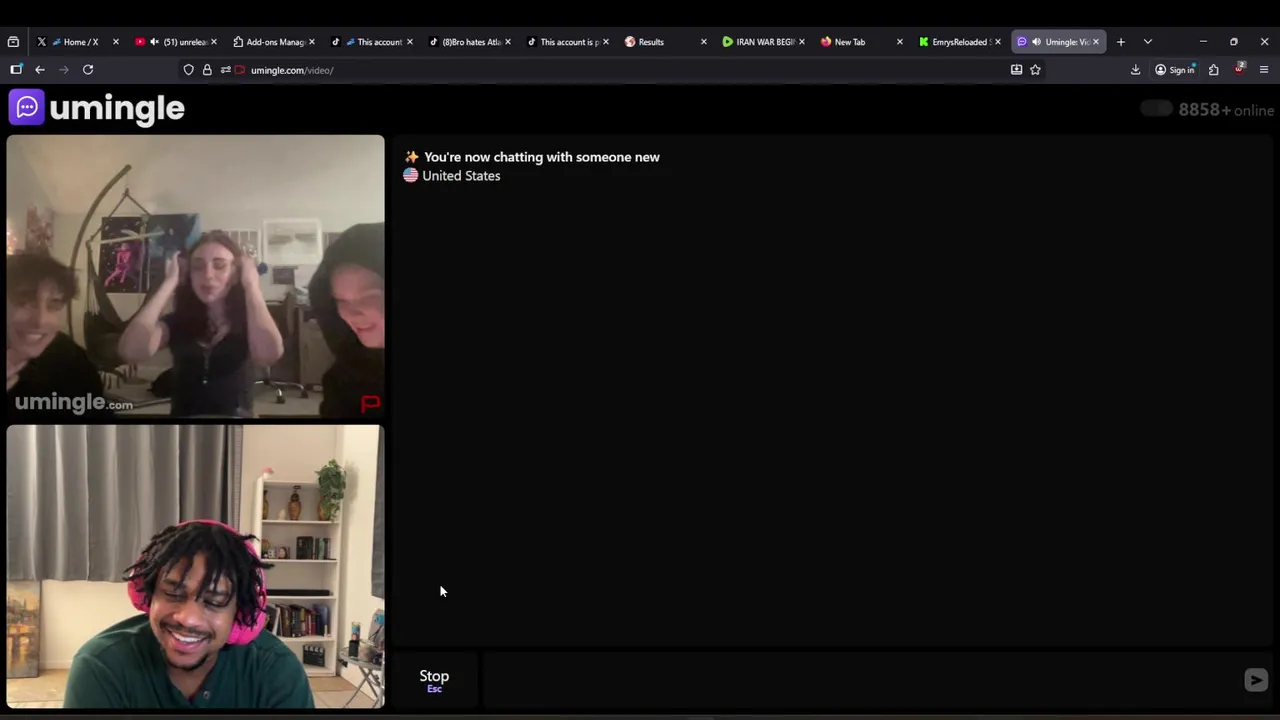Click the browser forward arrow

point(64,70)
